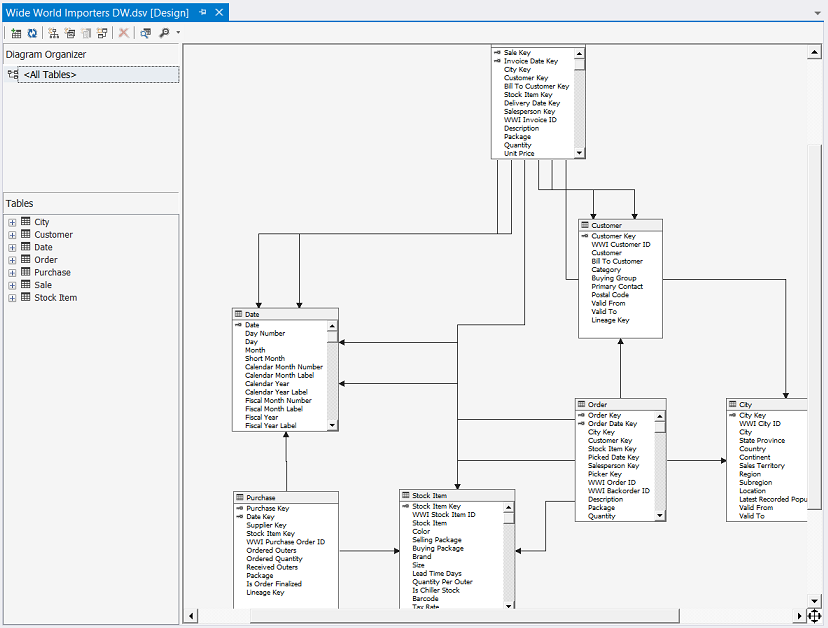This screenshot has height=628, width=828.
Task: Click the Sale Key column in diagram
Action: tap(517, 52)
